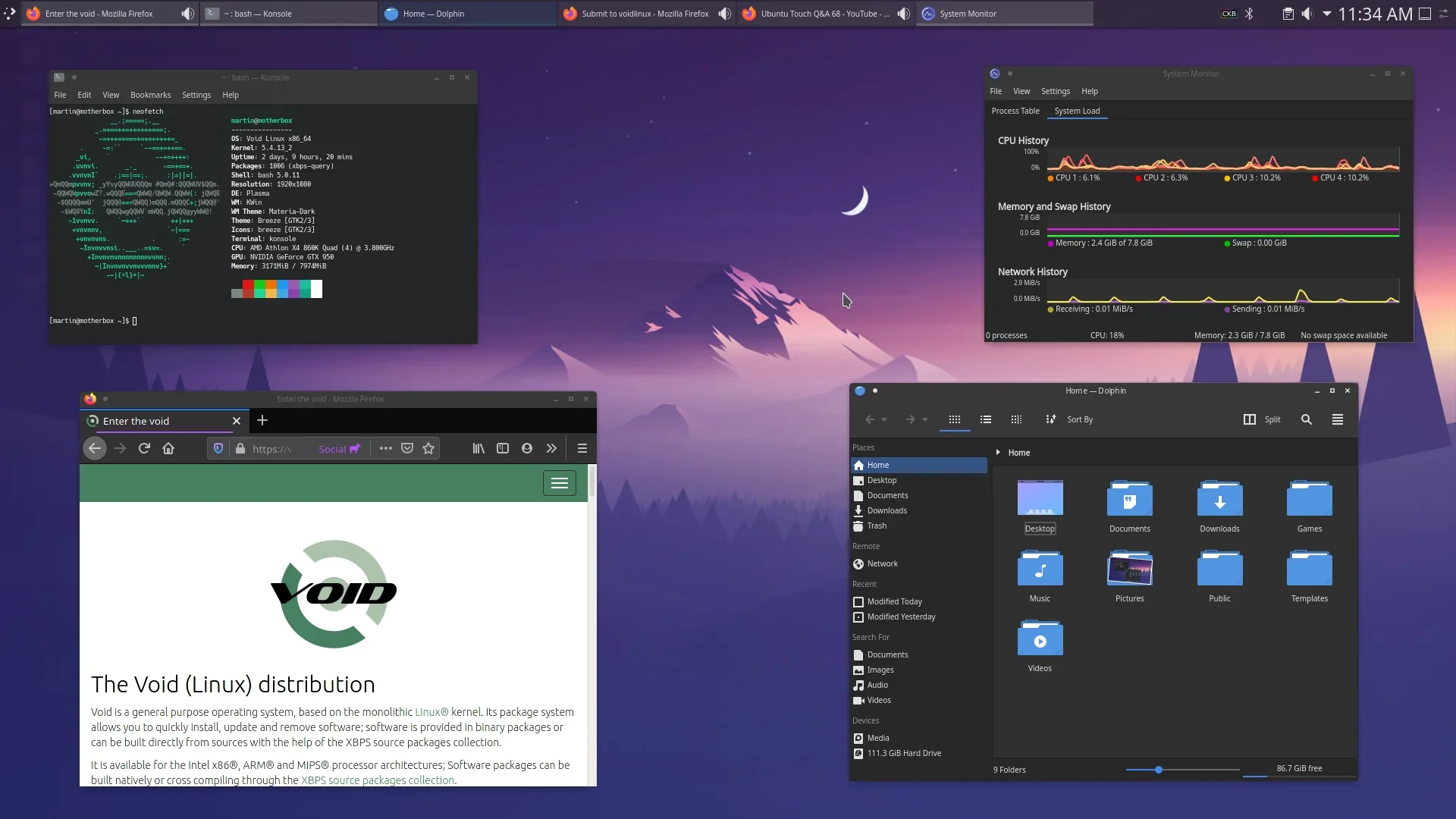
Task: Close the Enter the void tab
Action: pyautogui.click(x=237, y=421)
